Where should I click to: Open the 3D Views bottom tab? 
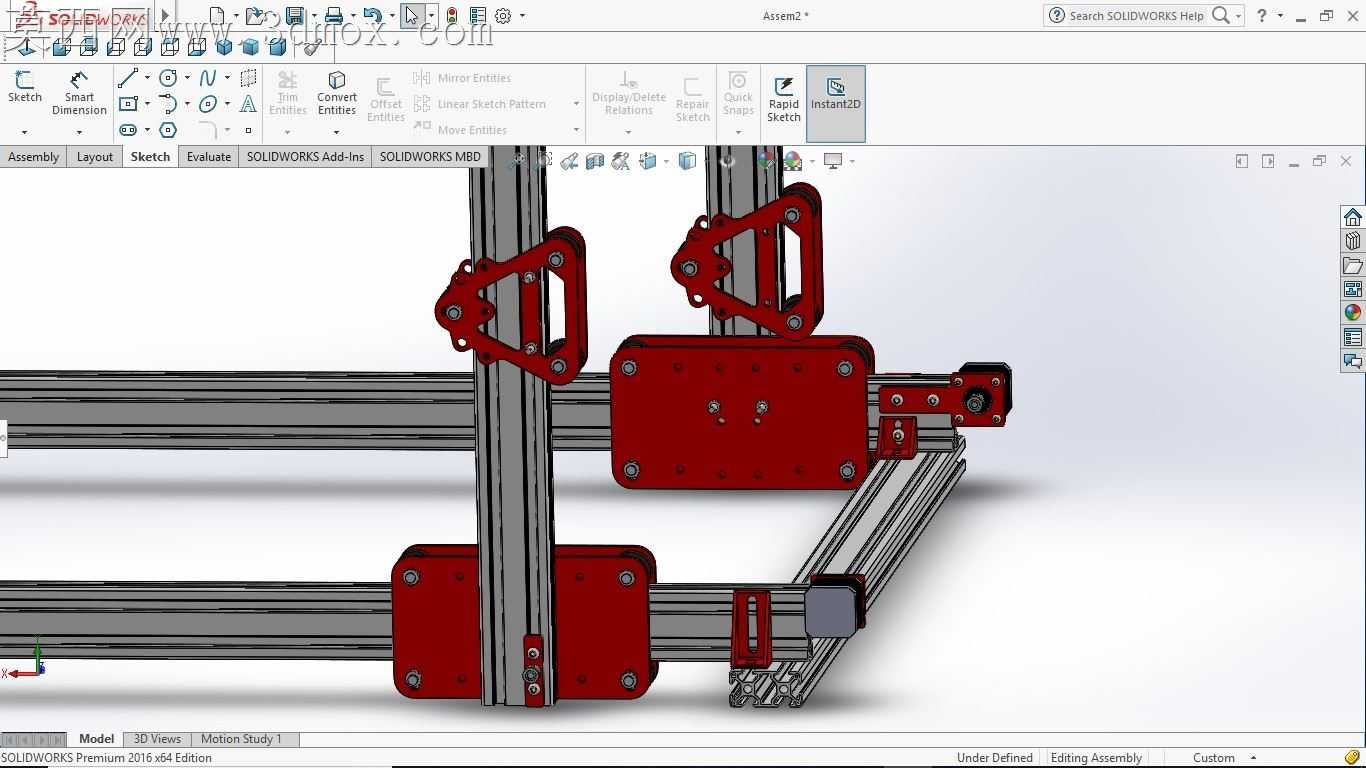[x=157, y=739]
